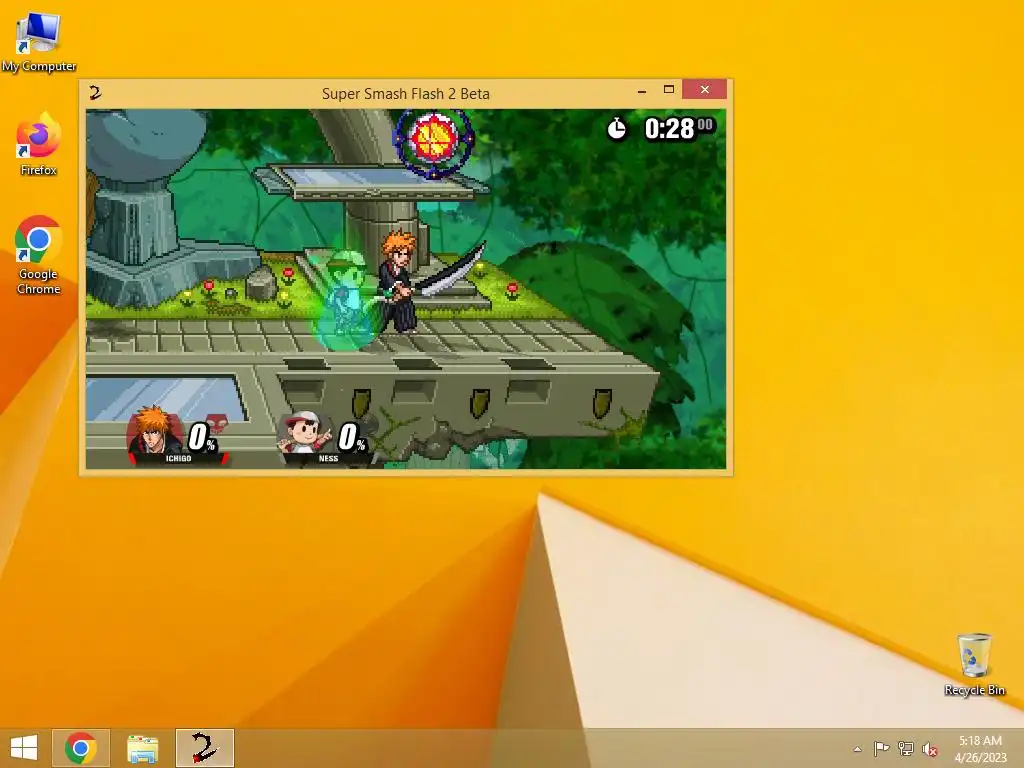Open My Computer desktop icon
The image size is (1024, 768).
pyautogui.click(x=39, y=41)
